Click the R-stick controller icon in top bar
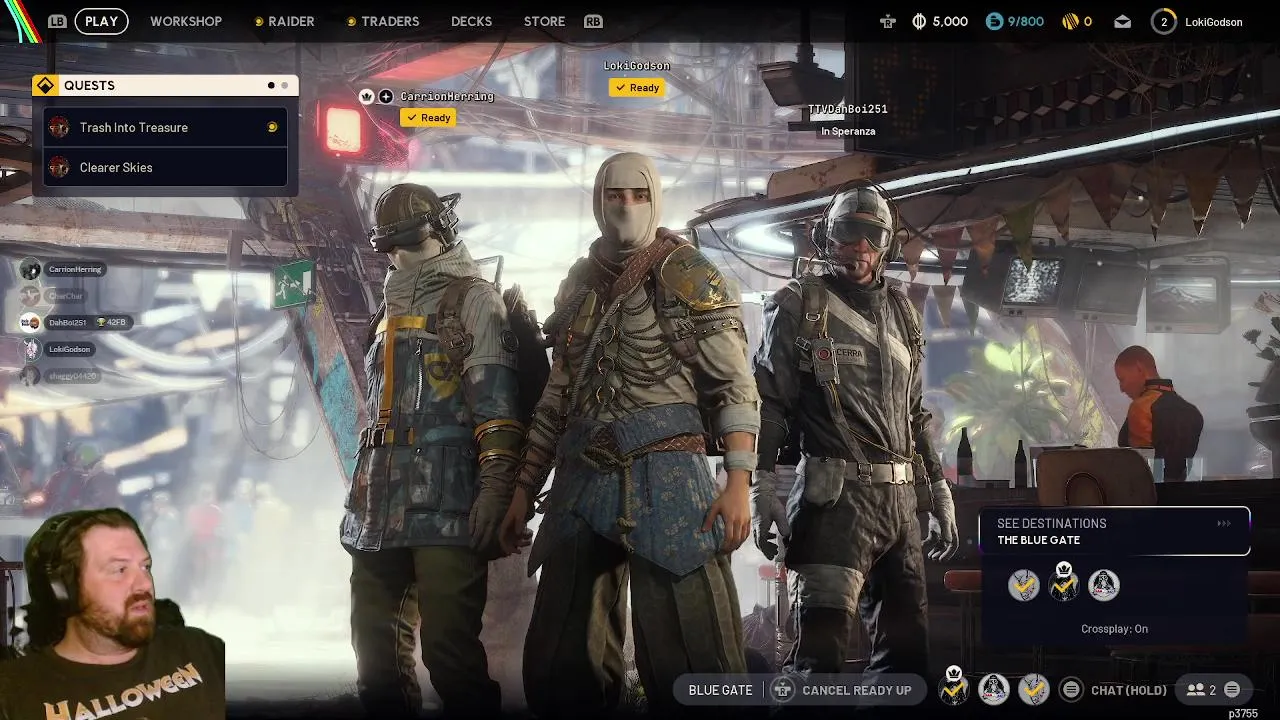Image resolution: width=1280 pixels, height=720 pixels. tap(888, 21)
